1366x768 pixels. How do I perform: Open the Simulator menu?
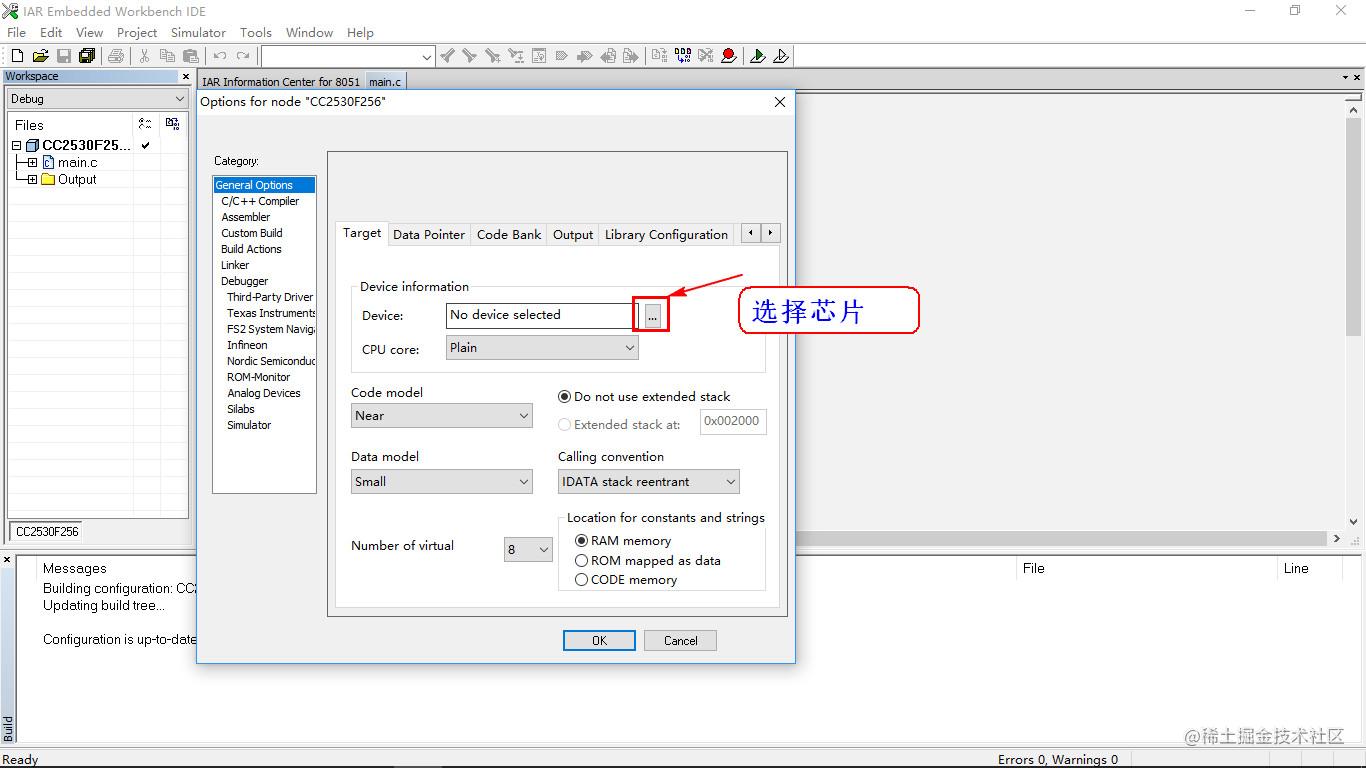click(x=198, y=32)
